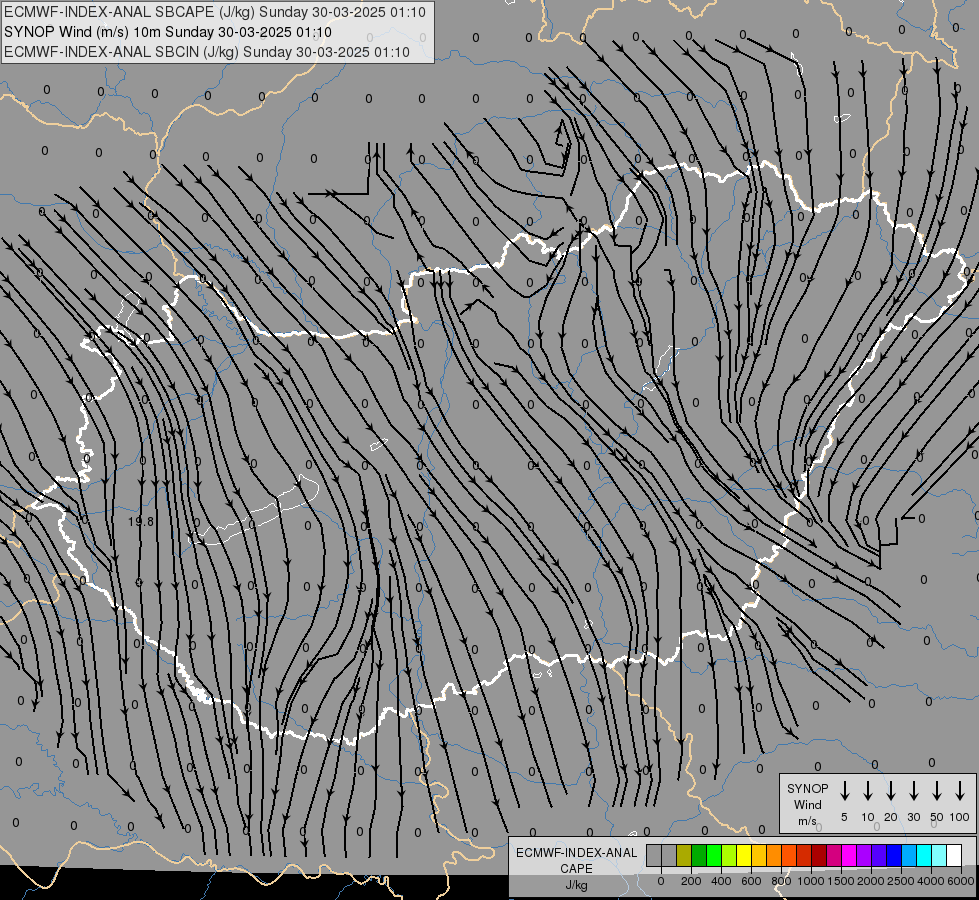
Task: Select the dark red CAPE legend swatch
Action: (x=819, y=855)
